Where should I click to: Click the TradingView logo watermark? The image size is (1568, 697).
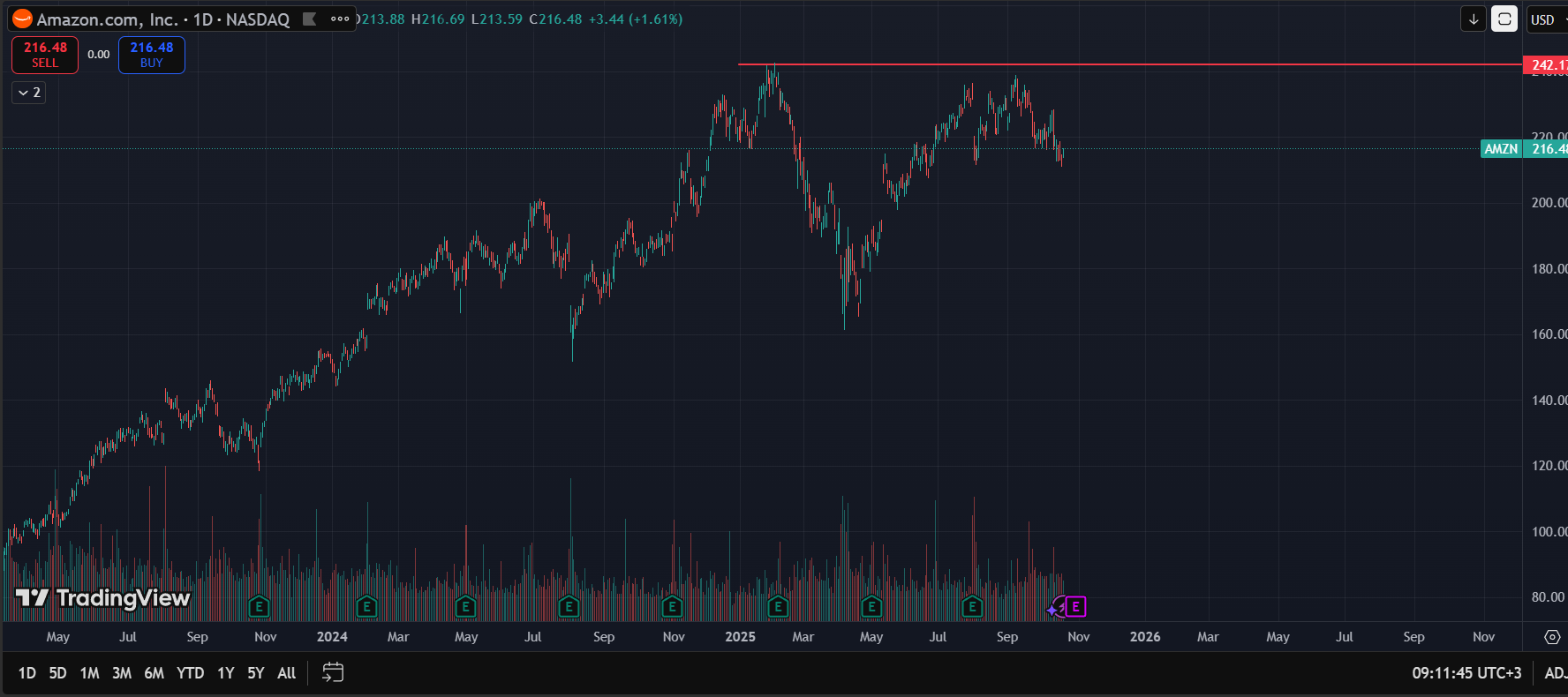point(103,598)
